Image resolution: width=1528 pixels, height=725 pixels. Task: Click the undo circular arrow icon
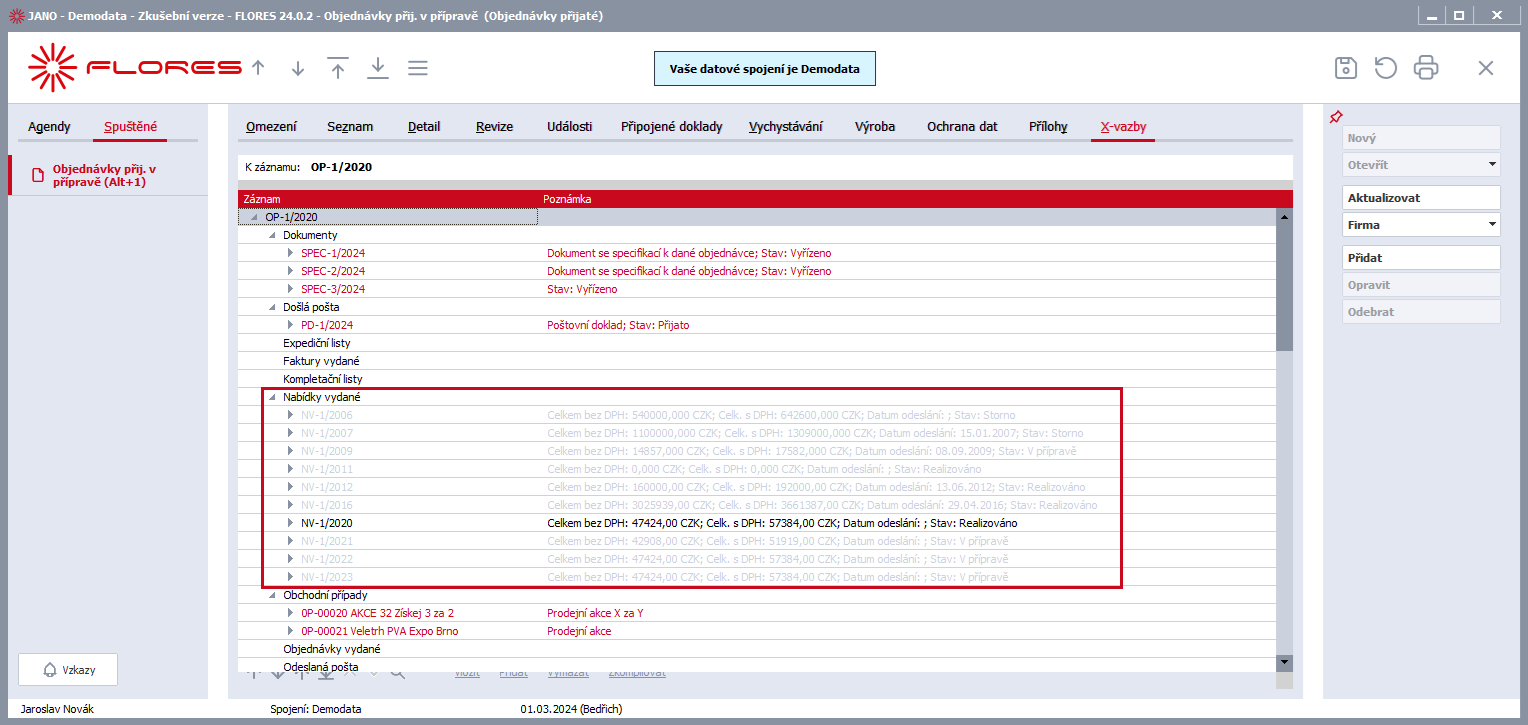click(x=1385, y=68)
